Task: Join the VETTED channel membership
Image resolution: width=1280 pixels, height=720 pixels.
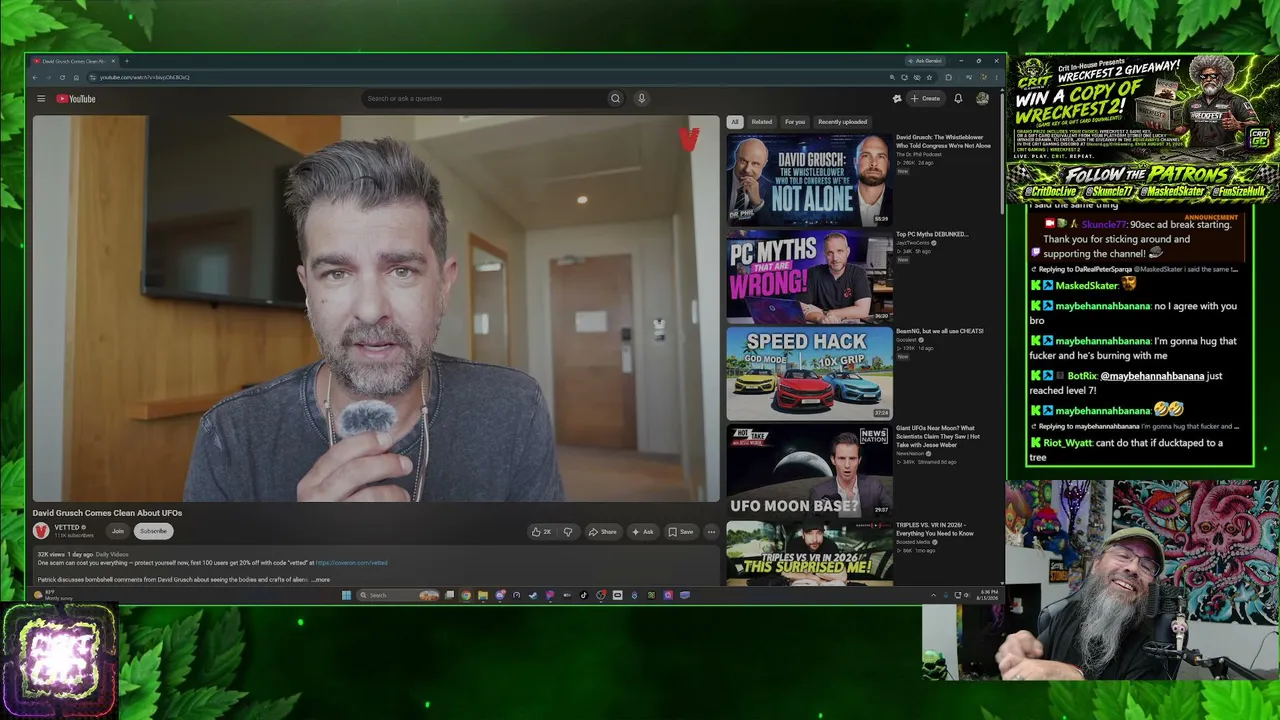Action: coord(118,531)
